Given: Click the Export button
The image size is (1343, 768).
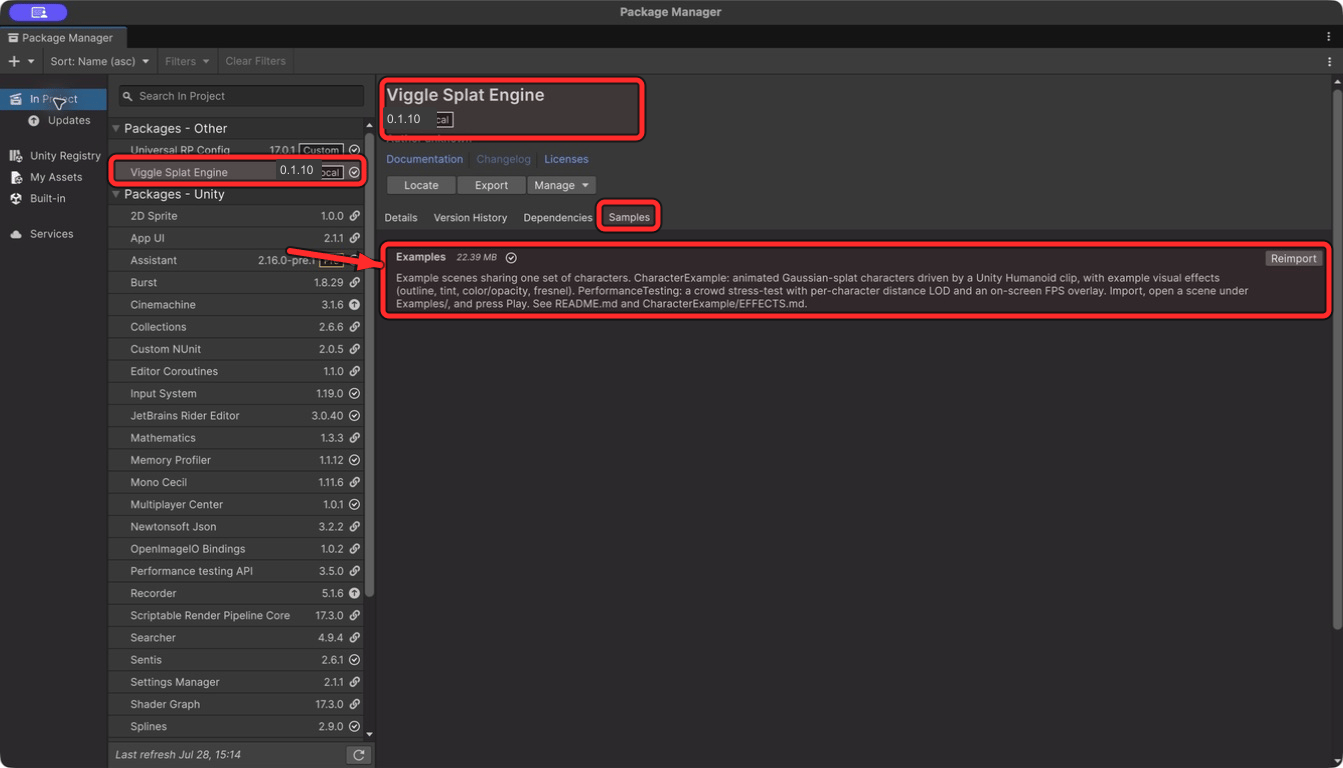Looking at the screenshot, I should (x=491, y=185).
